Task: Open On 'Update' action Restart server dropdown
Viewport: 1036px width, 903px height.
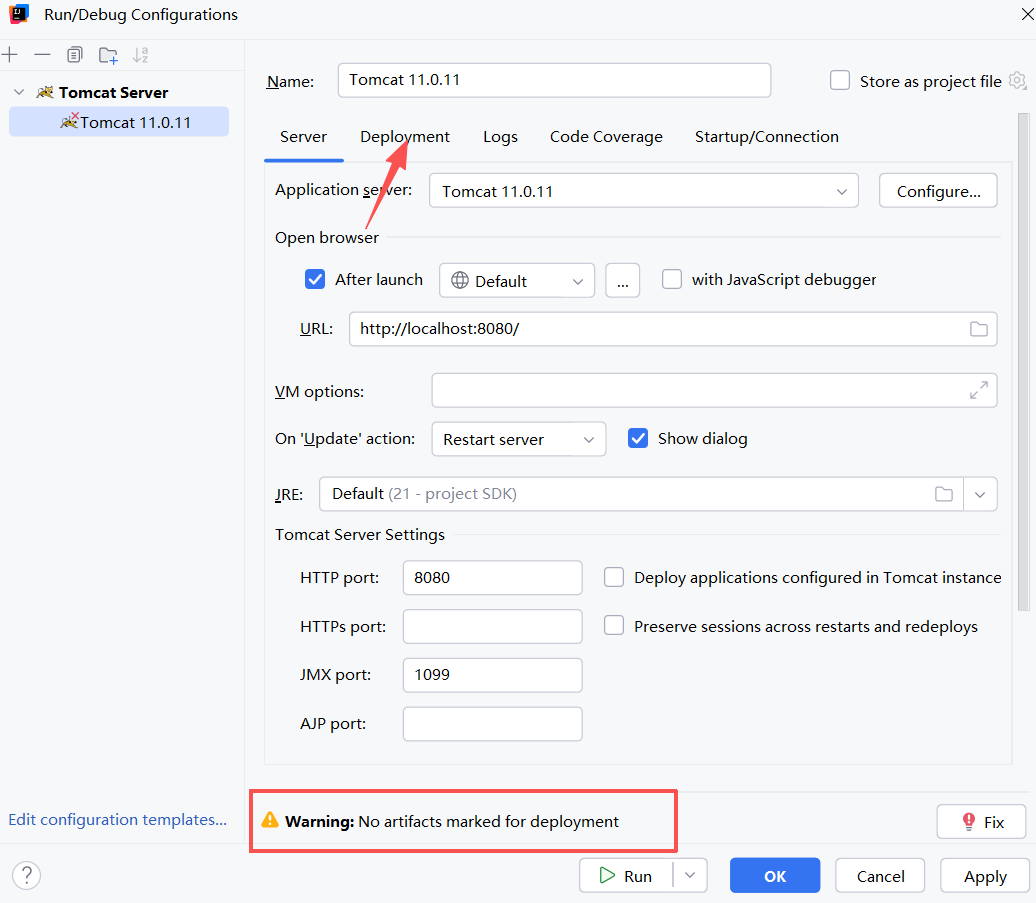Action: pyautogui.click(x=519, y=439)
